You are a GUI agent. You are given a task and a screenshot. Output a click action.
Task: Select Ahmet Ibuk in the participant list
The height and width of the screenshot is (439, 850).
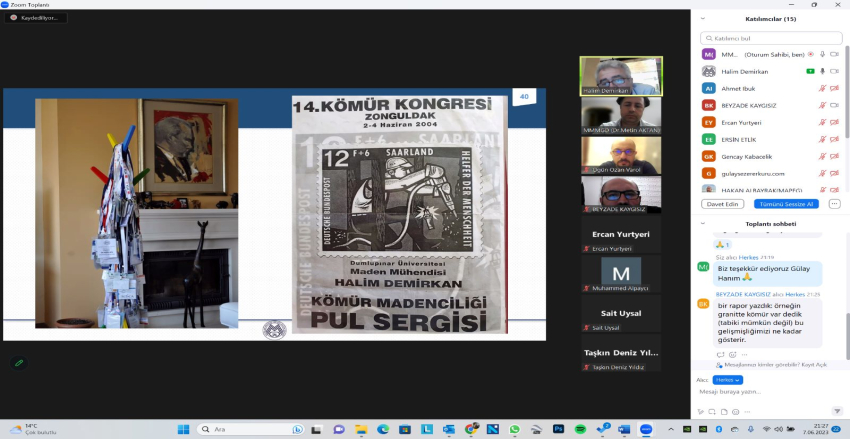point(771,88)
